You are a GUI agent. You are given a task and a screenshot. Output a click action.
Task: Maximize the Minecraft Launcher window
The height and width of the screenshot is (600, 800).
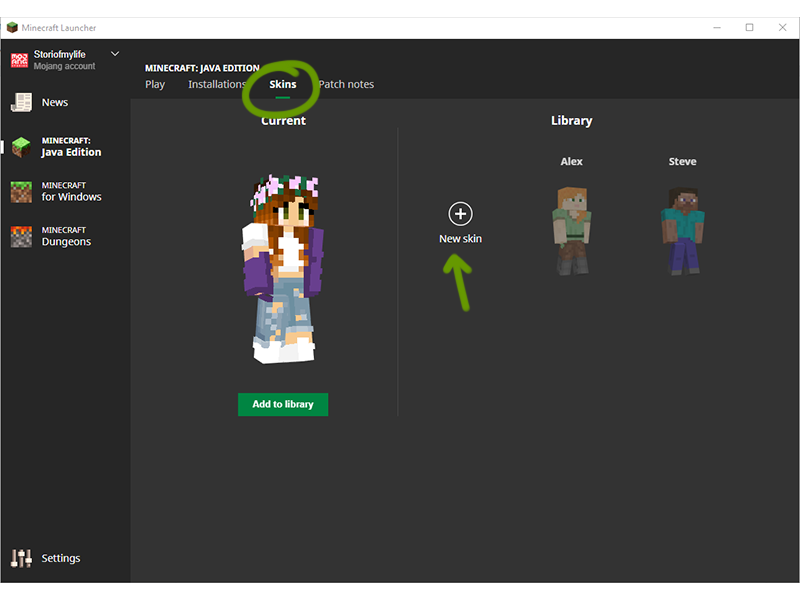coord(749,27)
